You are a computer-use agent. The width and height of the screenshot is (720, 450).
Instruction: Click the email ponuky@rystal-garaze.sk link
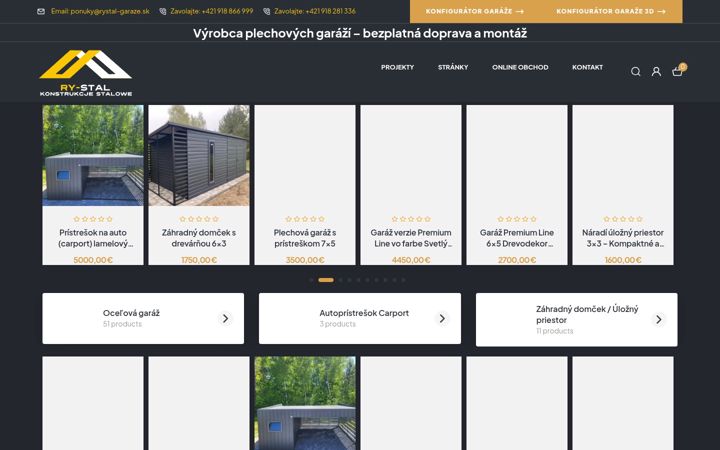coord(100,11)
